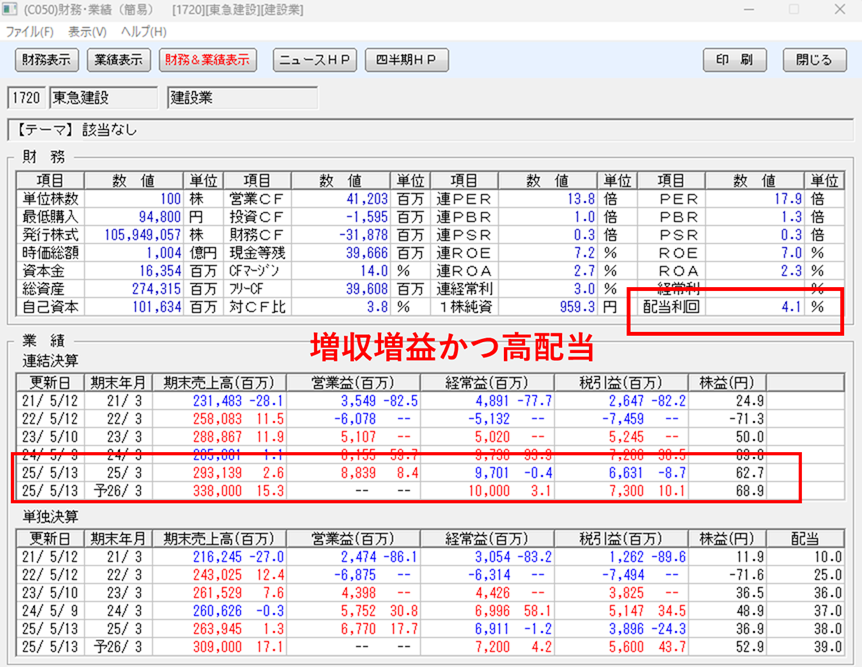
Task: Open the ニュースHP page button
Action: pyautogui.click(x=315, y=60)
